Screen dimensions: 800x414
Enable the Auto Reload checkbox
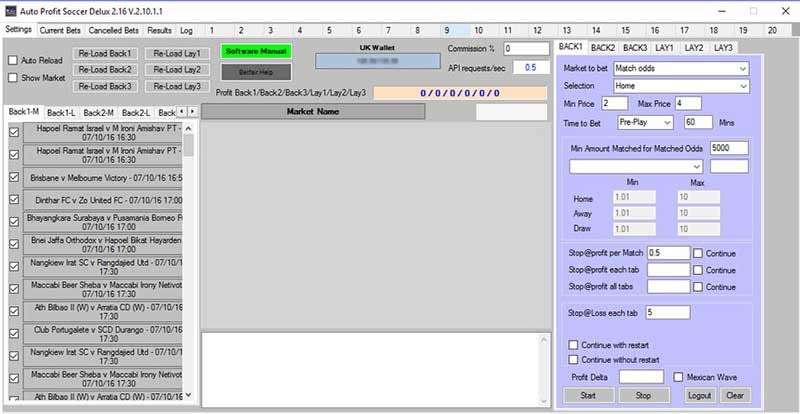13,60
